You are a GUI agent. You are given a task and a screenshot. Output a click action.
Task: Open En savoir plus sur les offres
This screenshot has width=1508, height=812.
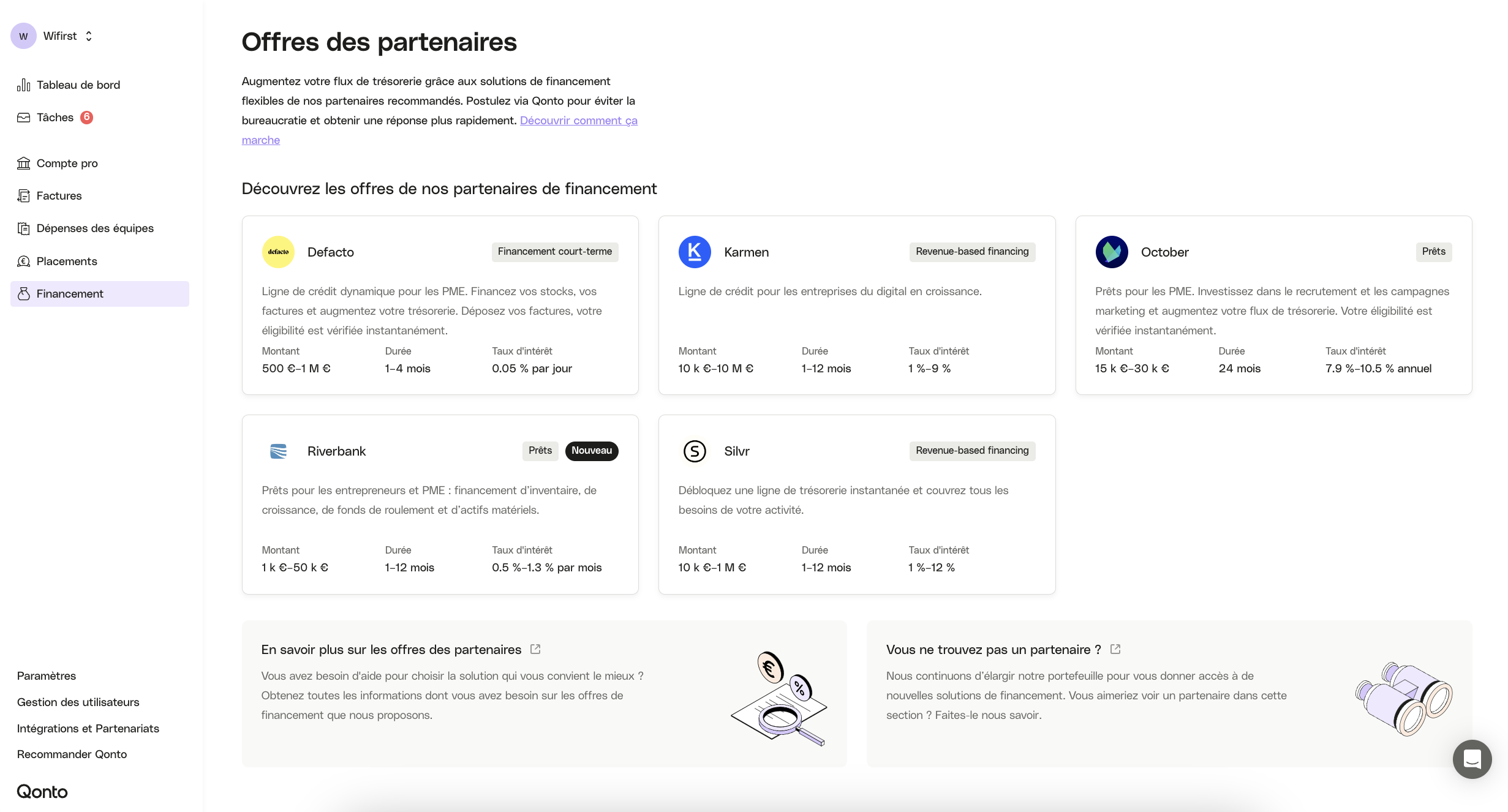pyautogui.click(x=391, y=650)
